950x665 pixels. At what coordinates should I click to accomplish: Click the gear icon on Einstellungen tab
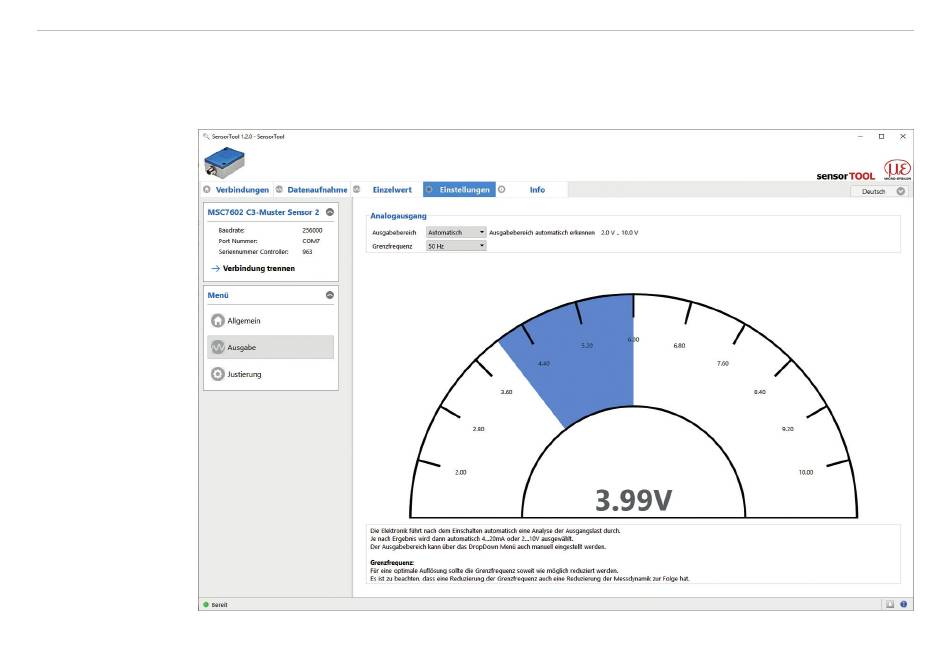point(429,190)
